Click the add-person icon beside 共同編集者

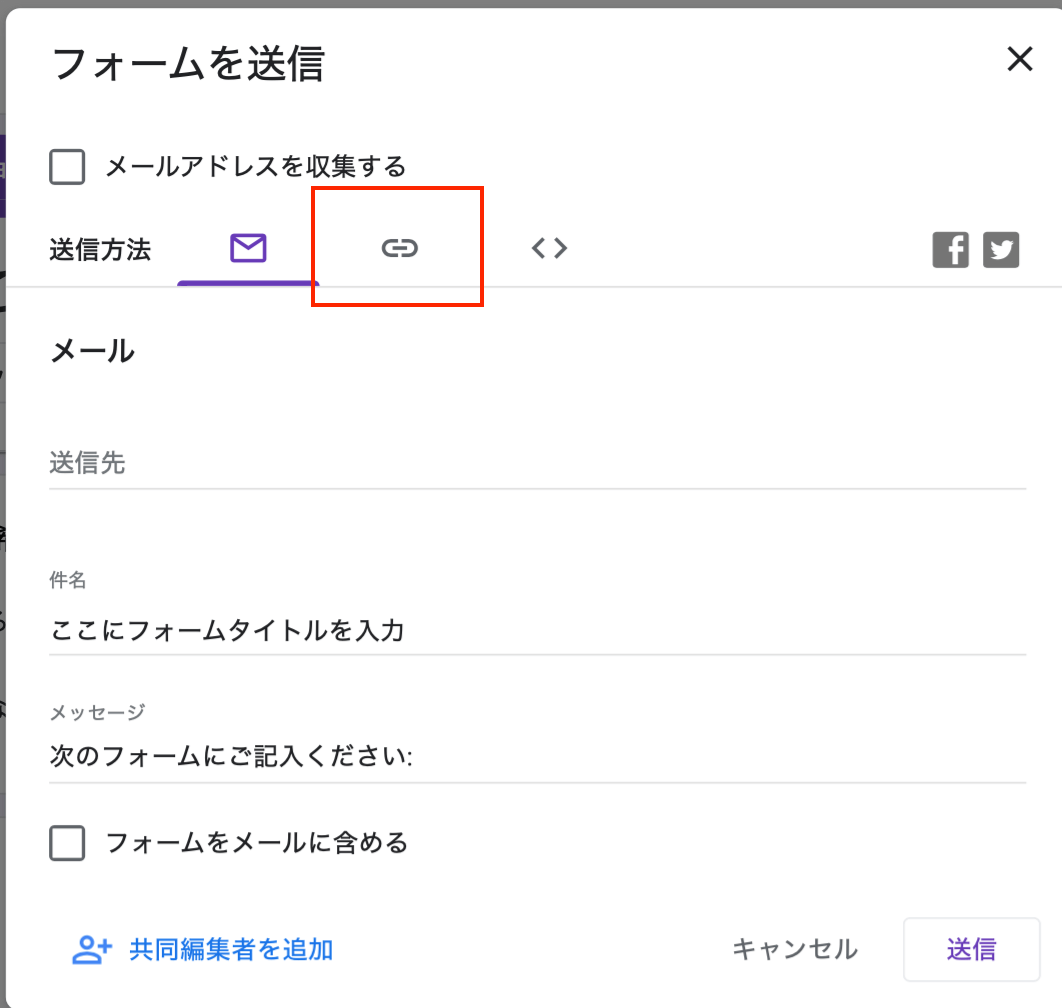pos(92,949)
